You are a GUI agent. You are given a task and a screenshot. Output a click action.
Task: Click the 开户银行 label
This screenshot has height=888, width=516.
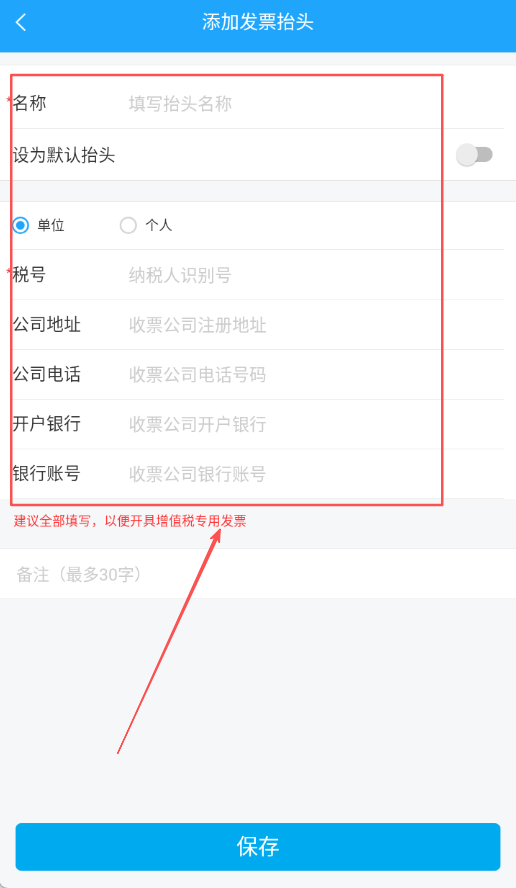47,424
